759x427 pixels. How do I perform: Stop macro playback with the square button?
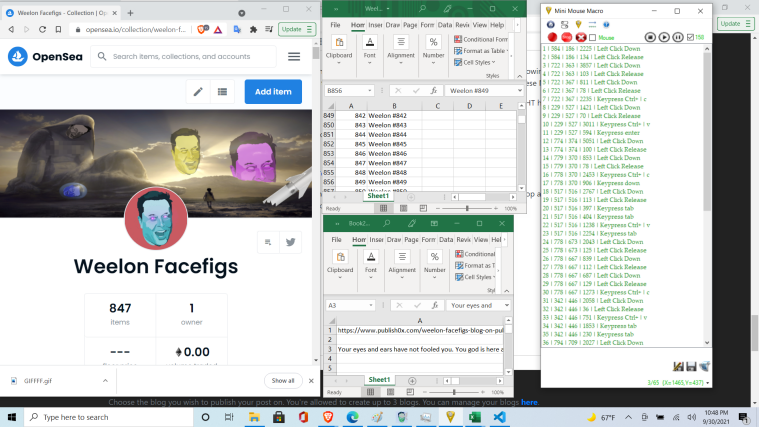(x=650, y=37)
